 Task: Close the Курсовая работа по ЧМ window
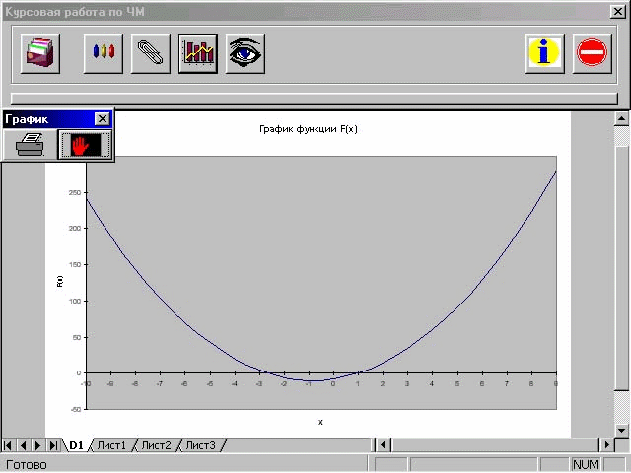(x=618, y=12)
